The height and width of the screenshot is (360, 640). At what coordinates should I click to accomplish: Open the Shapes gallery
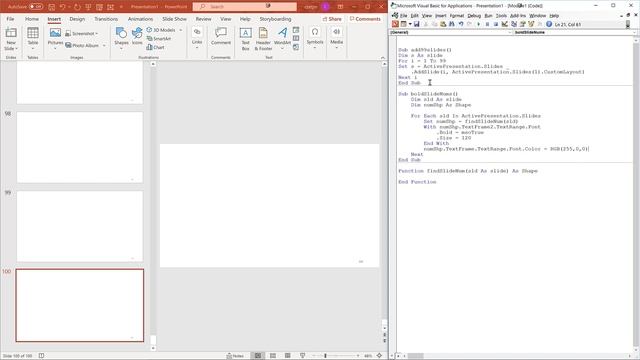[121, 38]
